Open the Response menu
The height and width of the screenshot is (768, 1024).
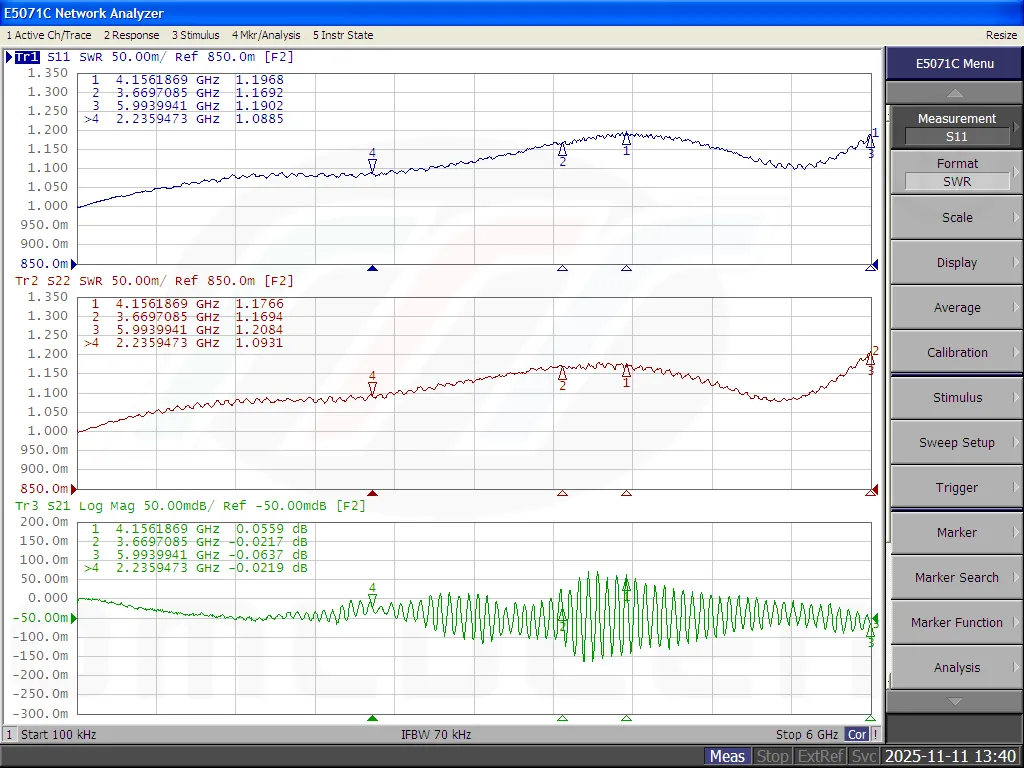click(131, 35)
